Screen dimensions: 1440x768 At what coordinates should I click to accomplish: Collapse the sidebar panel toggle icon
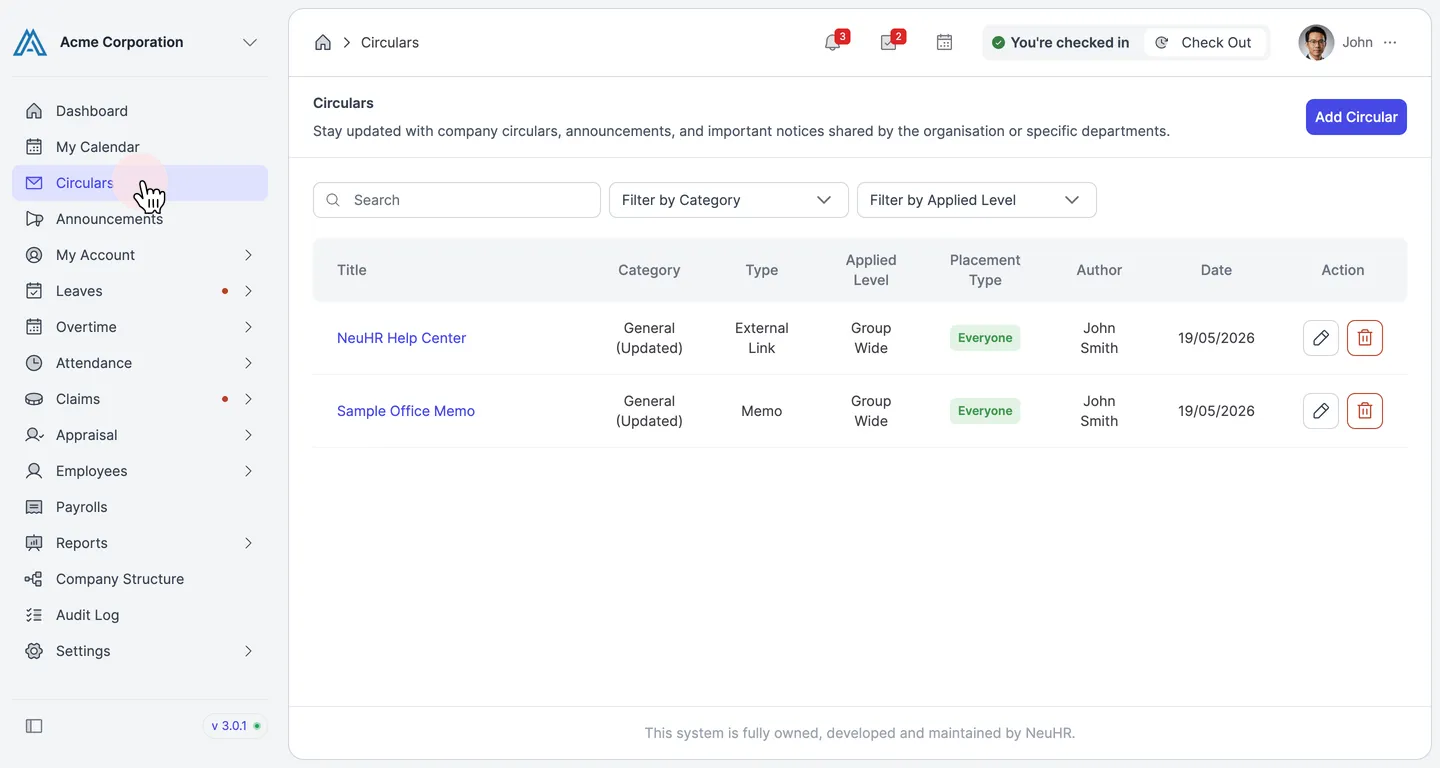coord(34,726)
